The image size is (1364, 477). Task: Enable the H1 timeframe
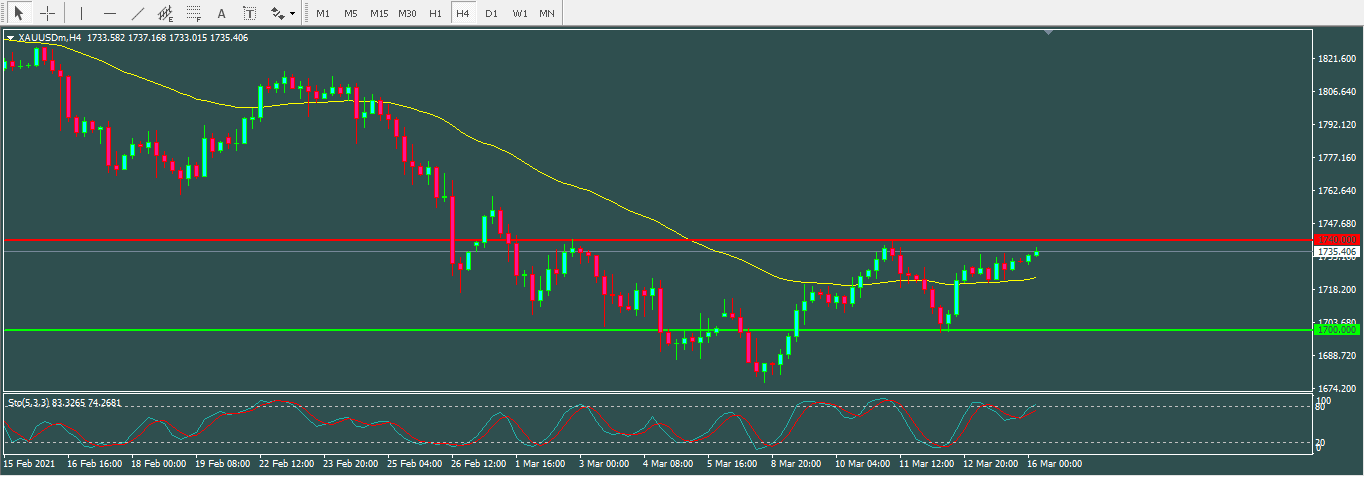click(x=435, y=14)
